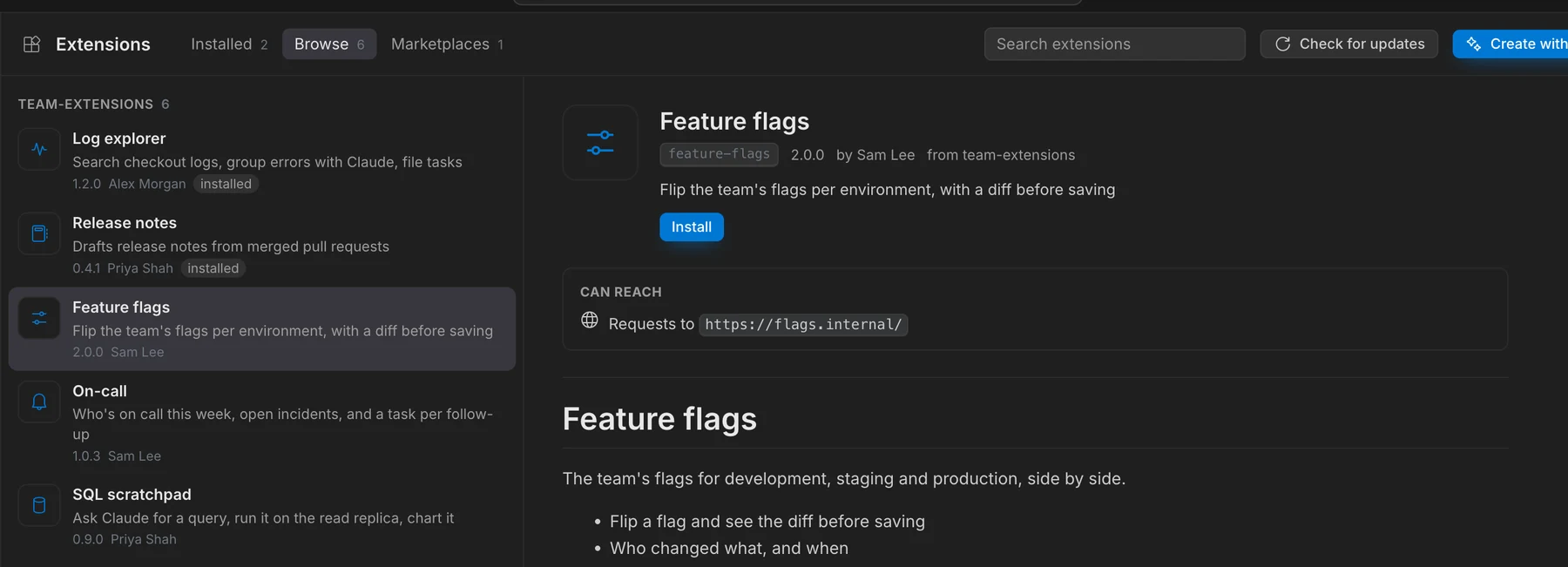This screenshot has width=1568, height=567.
Task: Click the 2.0.0 version in detail header
Action: (x=808, y=155)
